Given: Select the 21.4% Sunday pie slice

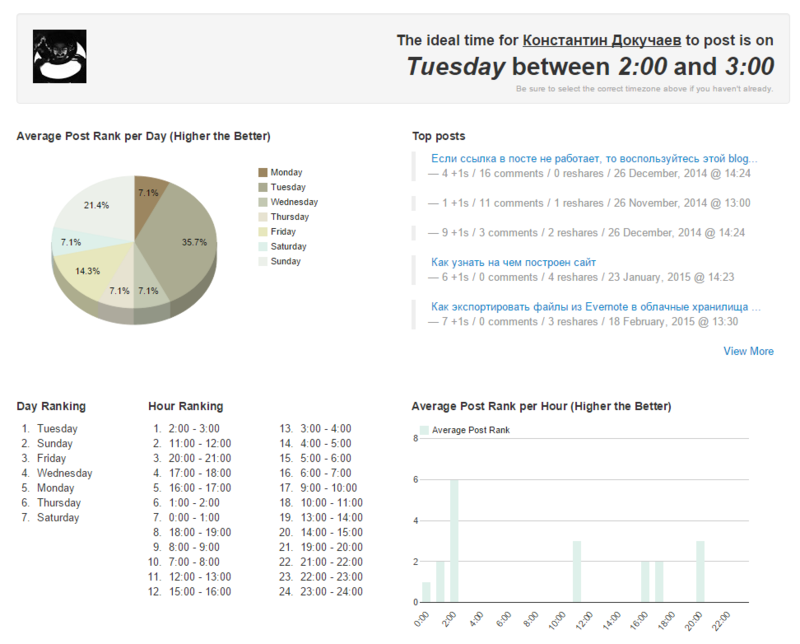Looking at the screenshot, I should tap(94, 204).
